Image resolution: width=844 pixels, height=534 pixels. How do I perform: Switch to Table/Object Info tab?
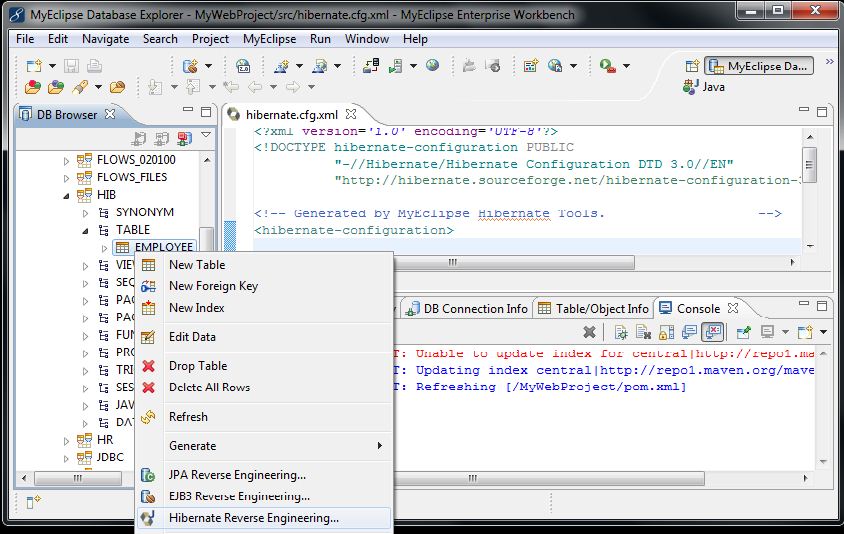point(593,308)
